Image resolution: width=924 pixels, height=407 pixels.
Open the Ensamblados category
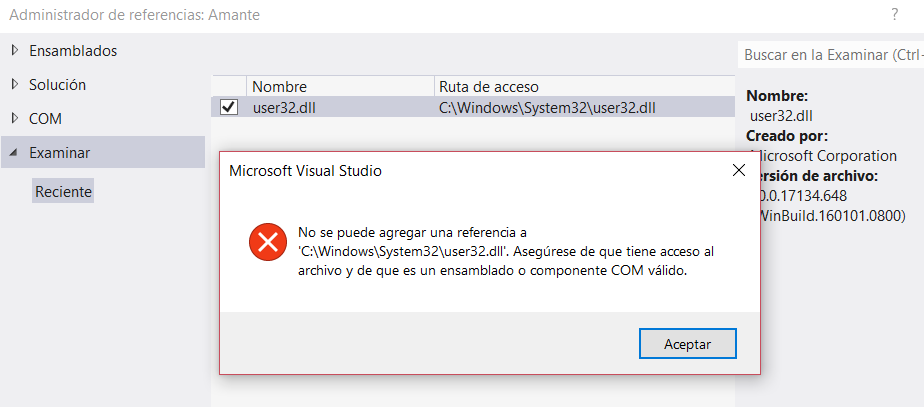(x=73, y=51)
